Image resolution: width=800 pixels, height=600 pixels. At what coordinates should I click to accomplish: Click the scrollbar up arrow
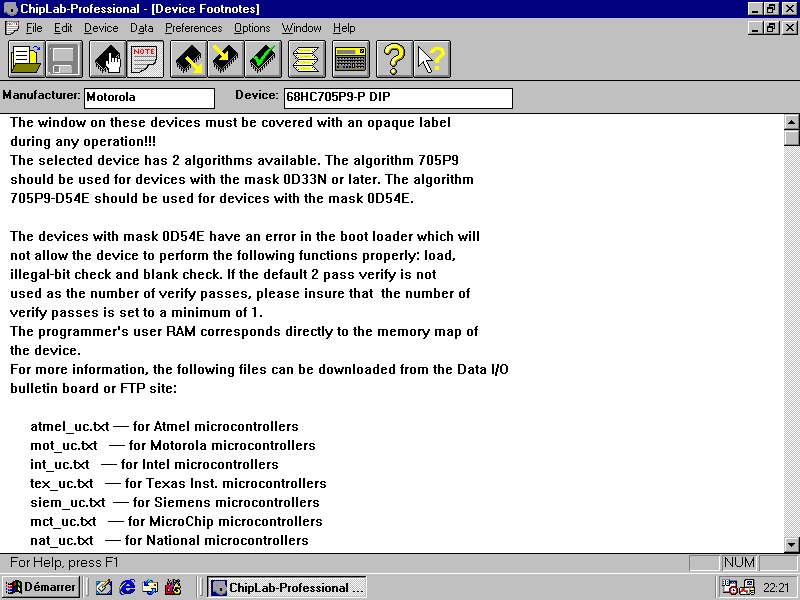791,122
